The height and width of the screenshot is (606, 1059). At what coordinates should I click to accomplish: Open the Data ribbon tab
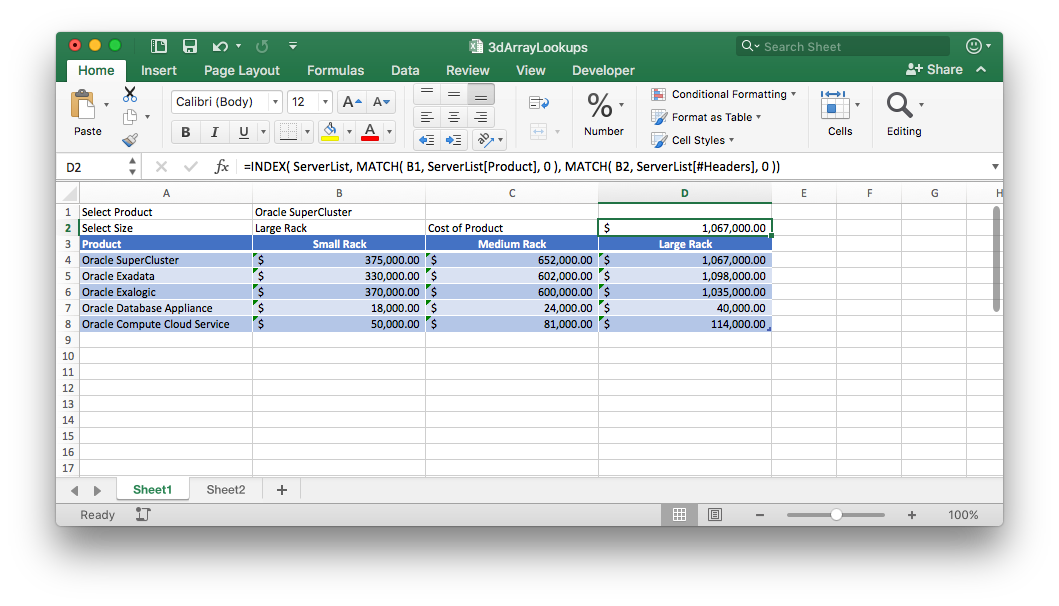point(405,70)
